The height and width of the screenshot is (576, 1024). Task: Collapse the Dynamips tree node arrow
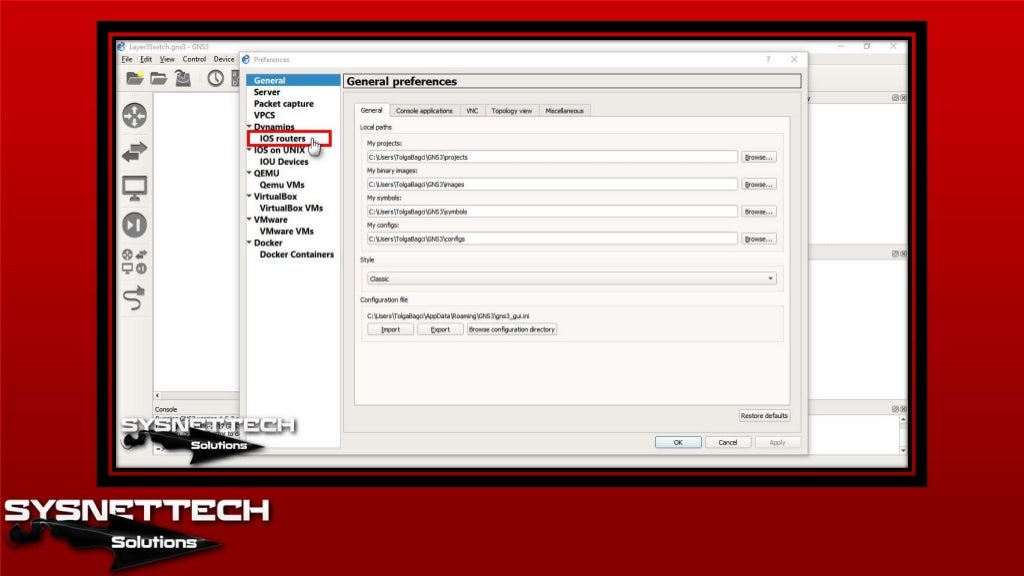pyautogui.click(x=249, y=126)
